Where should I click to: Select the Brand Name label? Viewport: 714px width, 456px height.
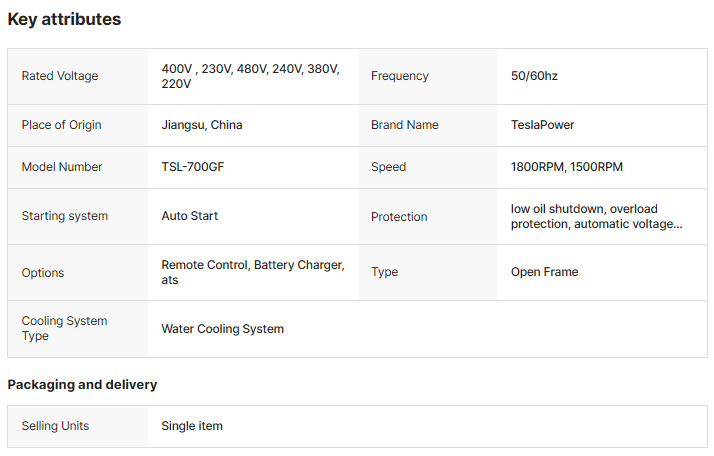pyautogui.click(x=405, y=125)
